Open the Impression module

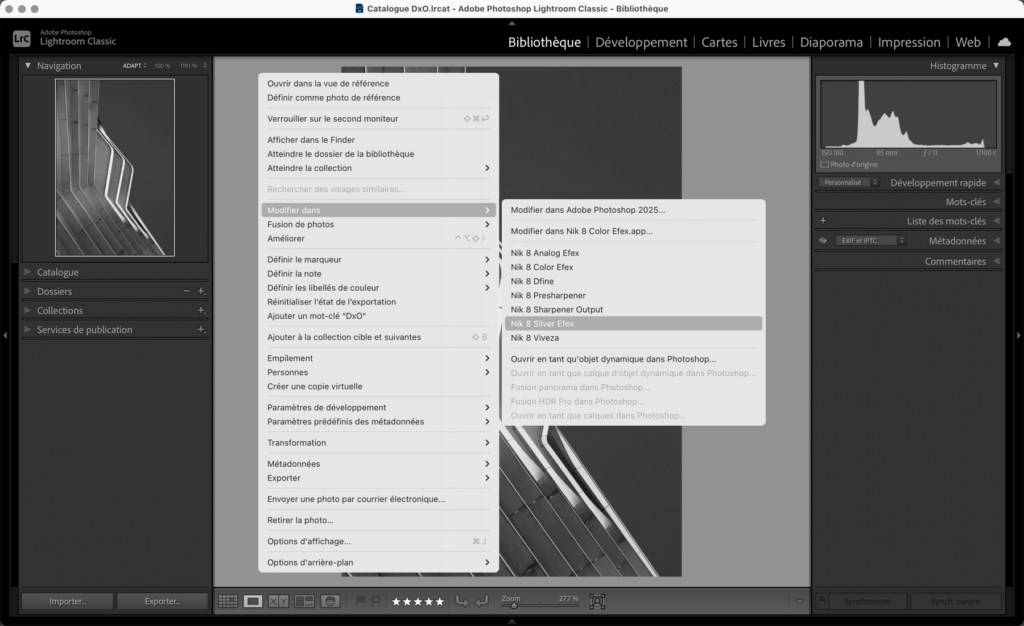(x=909, y=42)
